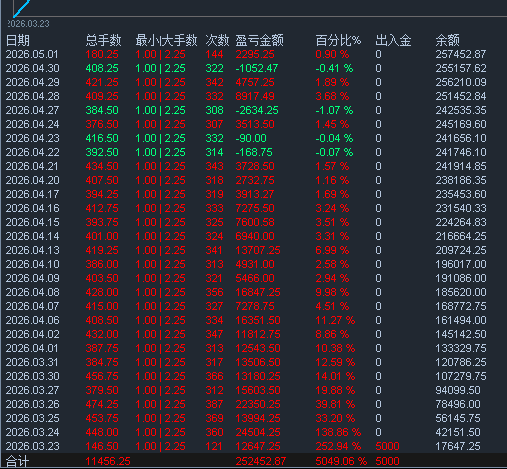Click the 2026.03.23 chart axis label
Screen dimensions: 507x469
pos(28,24)
